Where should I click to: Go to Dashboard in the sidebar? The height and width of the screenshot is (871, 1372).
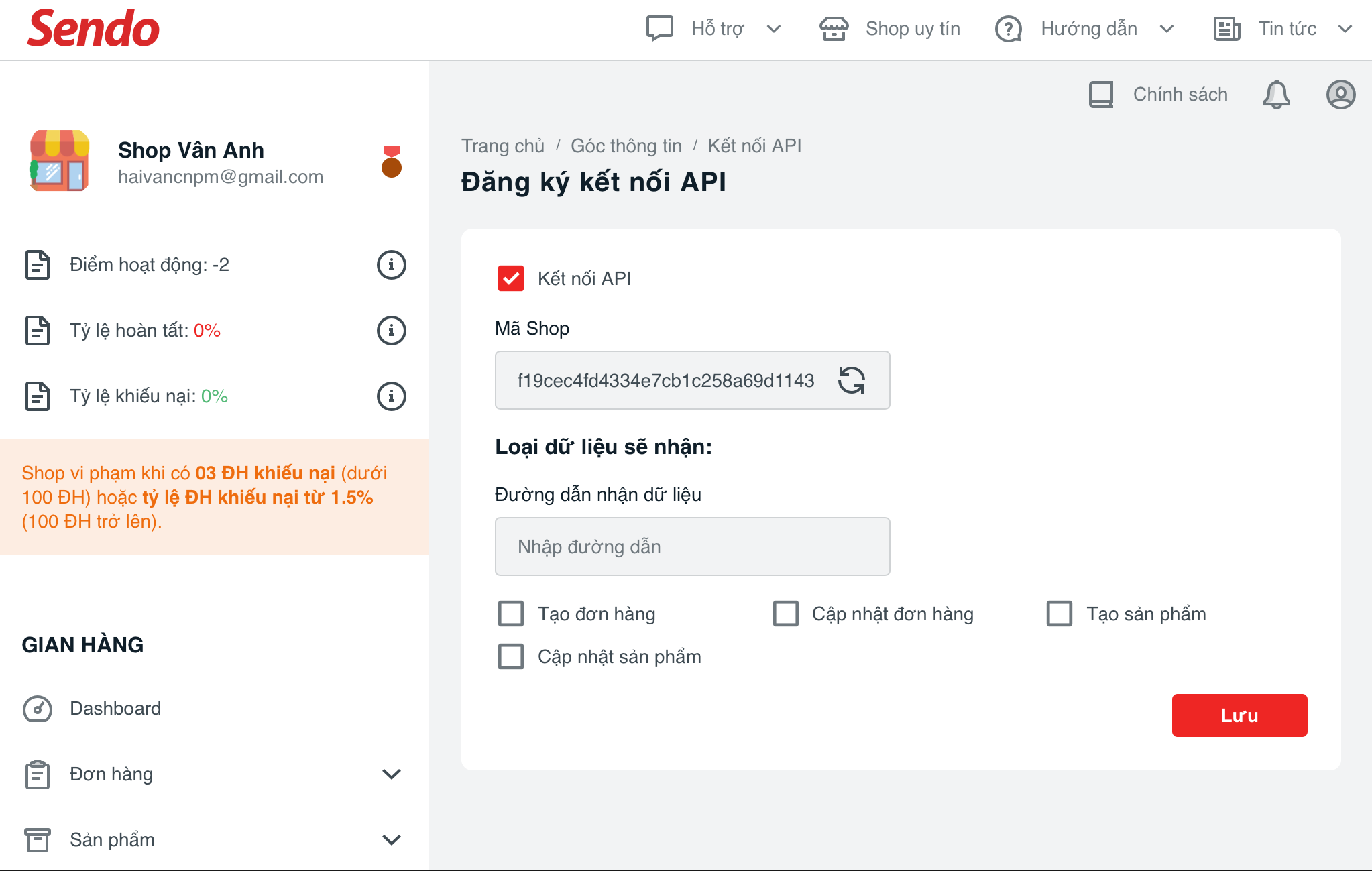(115, 709)
